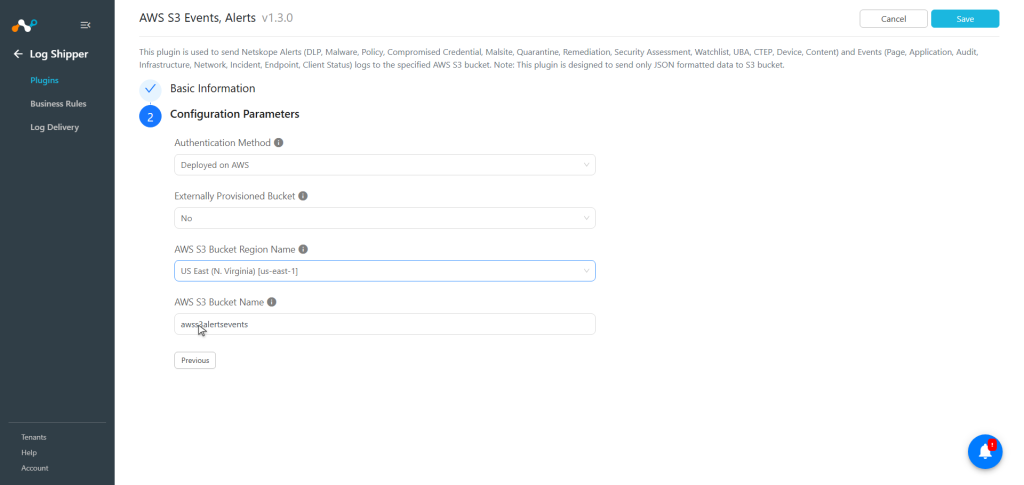The width and height of the screenshot is (1024, 485).
Task: Show info for Authentication Method
Action: pos(279,142)
